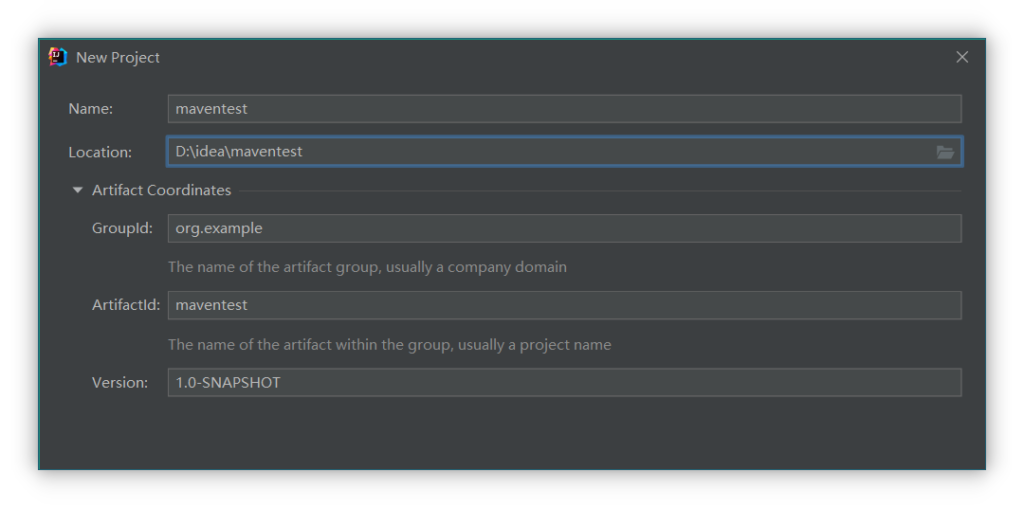
Task: Click the IntelliJ IDEA logo icon
Action: click(x=58, y=57)
